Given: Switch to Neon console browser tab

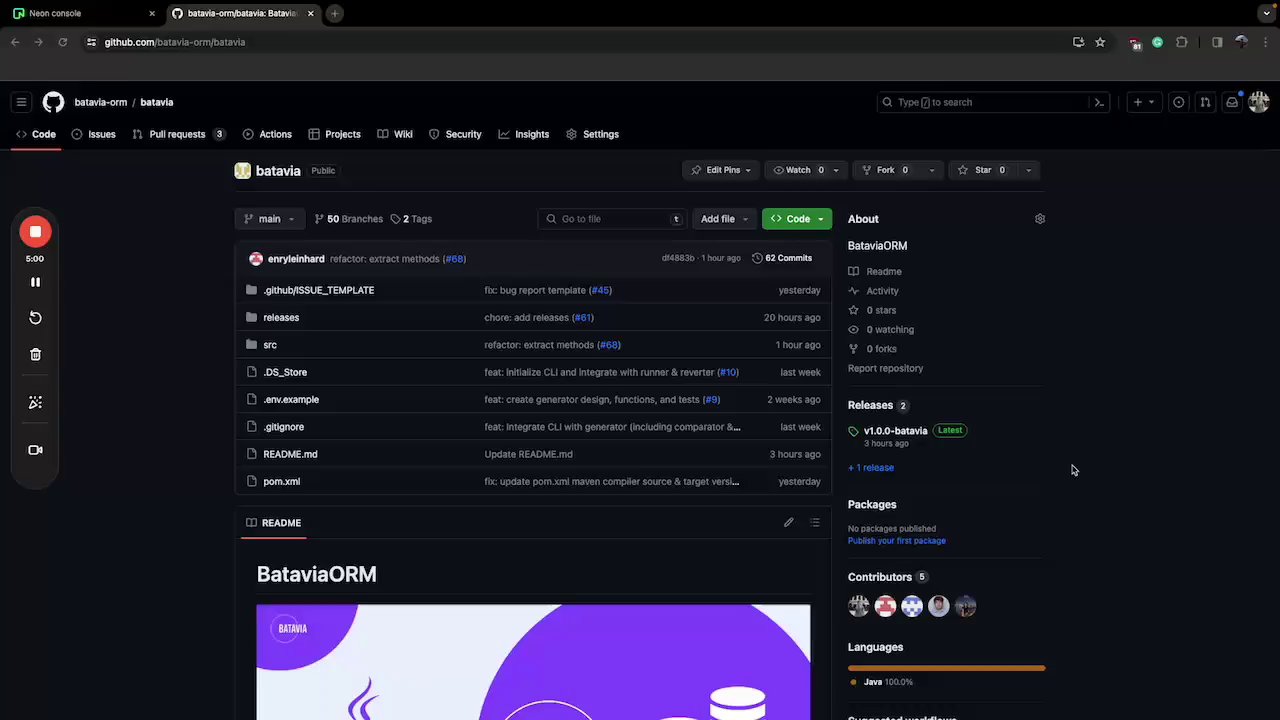Looking at the screenshot, I should [x=83, y=13].
